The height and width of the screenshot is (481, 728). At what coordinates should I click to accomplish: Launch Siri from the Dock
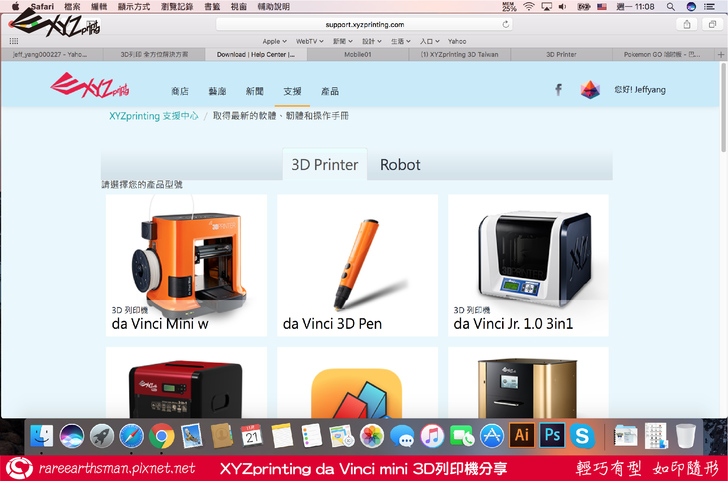click(x=72, y=436)
